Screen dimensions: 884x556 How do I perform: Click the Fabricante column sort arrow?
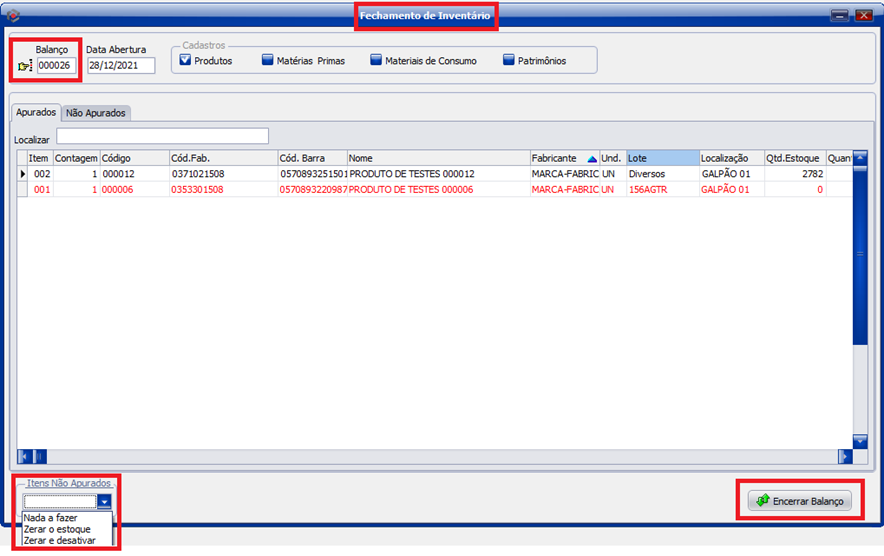591,158
